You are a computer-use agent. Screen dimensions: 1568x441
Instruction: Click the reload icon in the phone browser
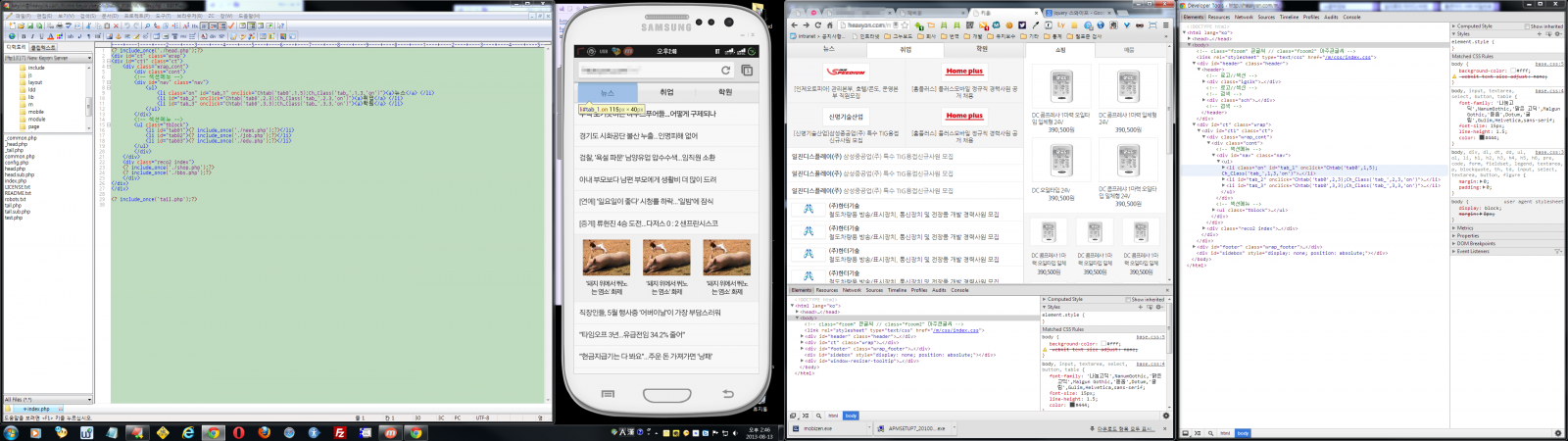click(x=725, y=71)
